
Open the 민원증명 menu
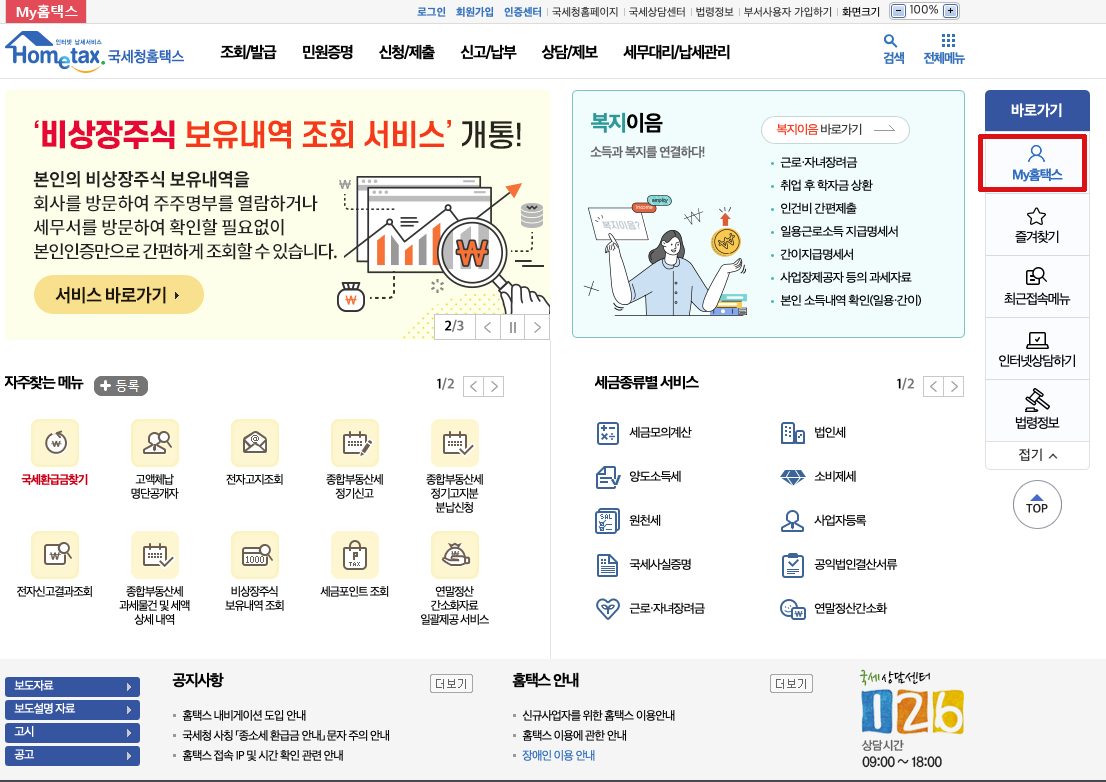pyautogui.click(x=327, y=52)
